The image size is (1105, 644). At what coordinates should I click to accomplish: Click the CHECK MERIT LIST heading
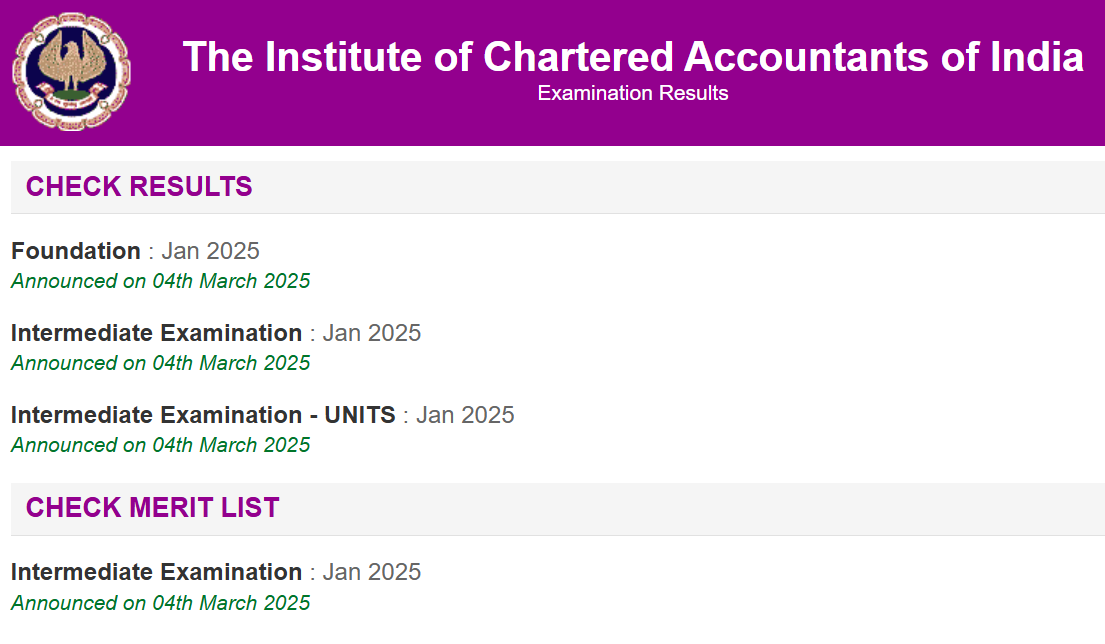point(154,507)
